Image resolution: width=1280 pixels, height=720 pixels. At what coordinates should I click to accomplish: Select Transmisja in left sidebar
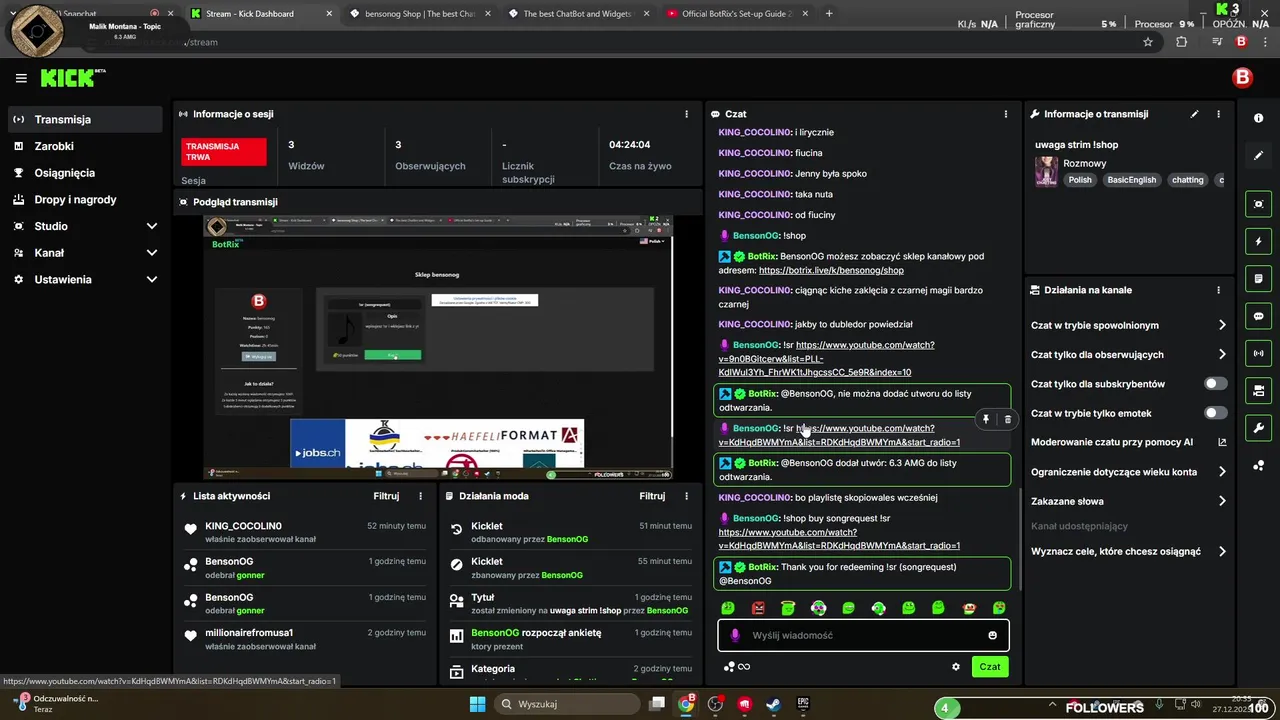tap(85, 119)
